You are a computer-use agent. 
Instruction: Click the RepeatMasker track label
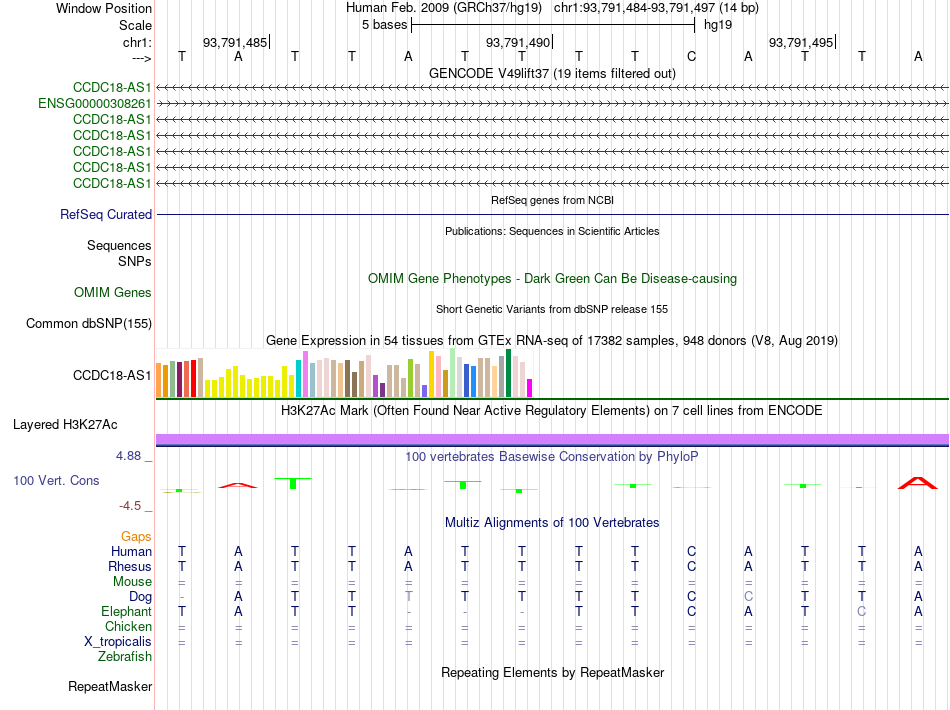click(110, 686)
